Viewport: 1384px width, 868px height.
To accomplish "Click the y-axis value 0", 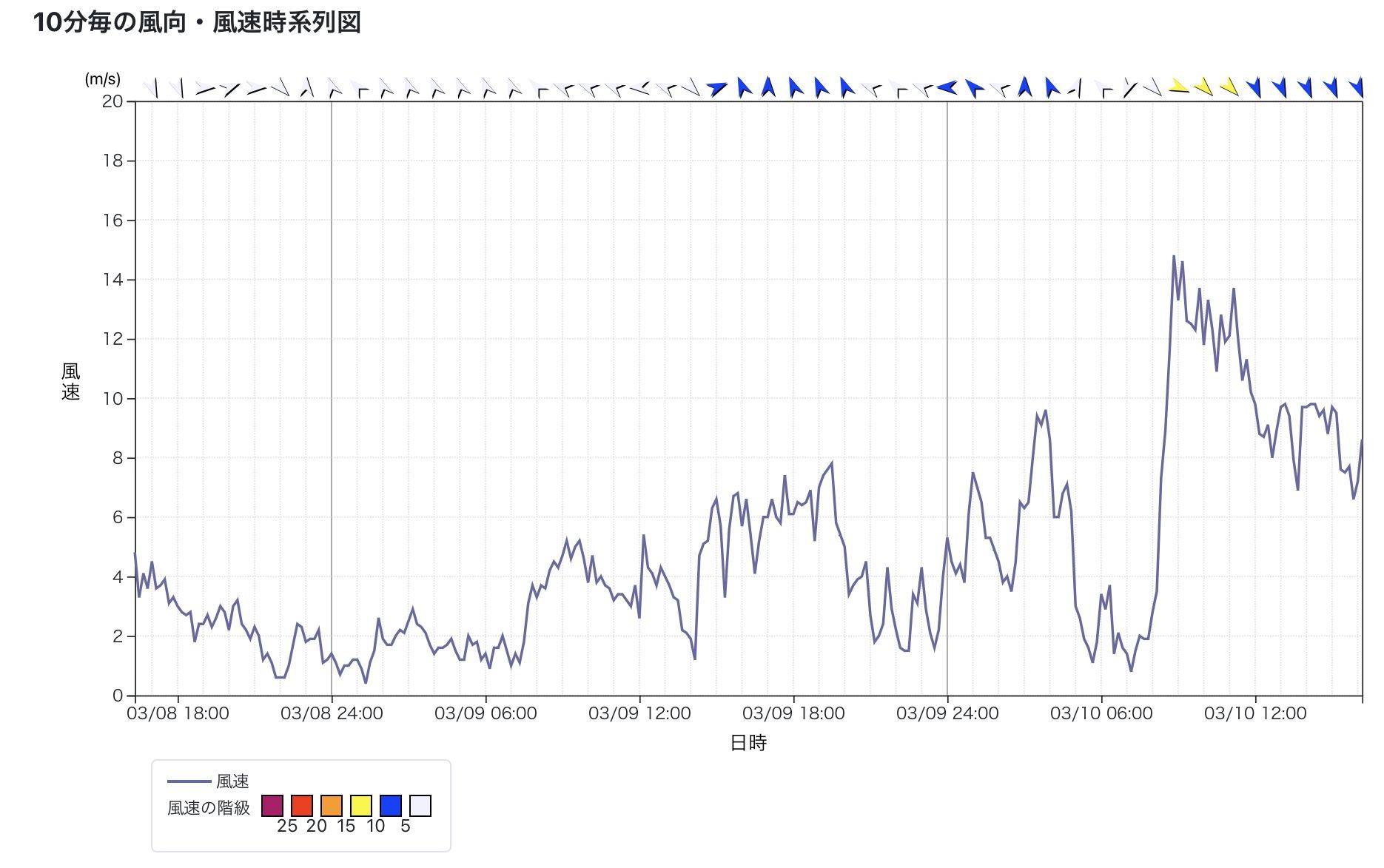I will [118, 696].
